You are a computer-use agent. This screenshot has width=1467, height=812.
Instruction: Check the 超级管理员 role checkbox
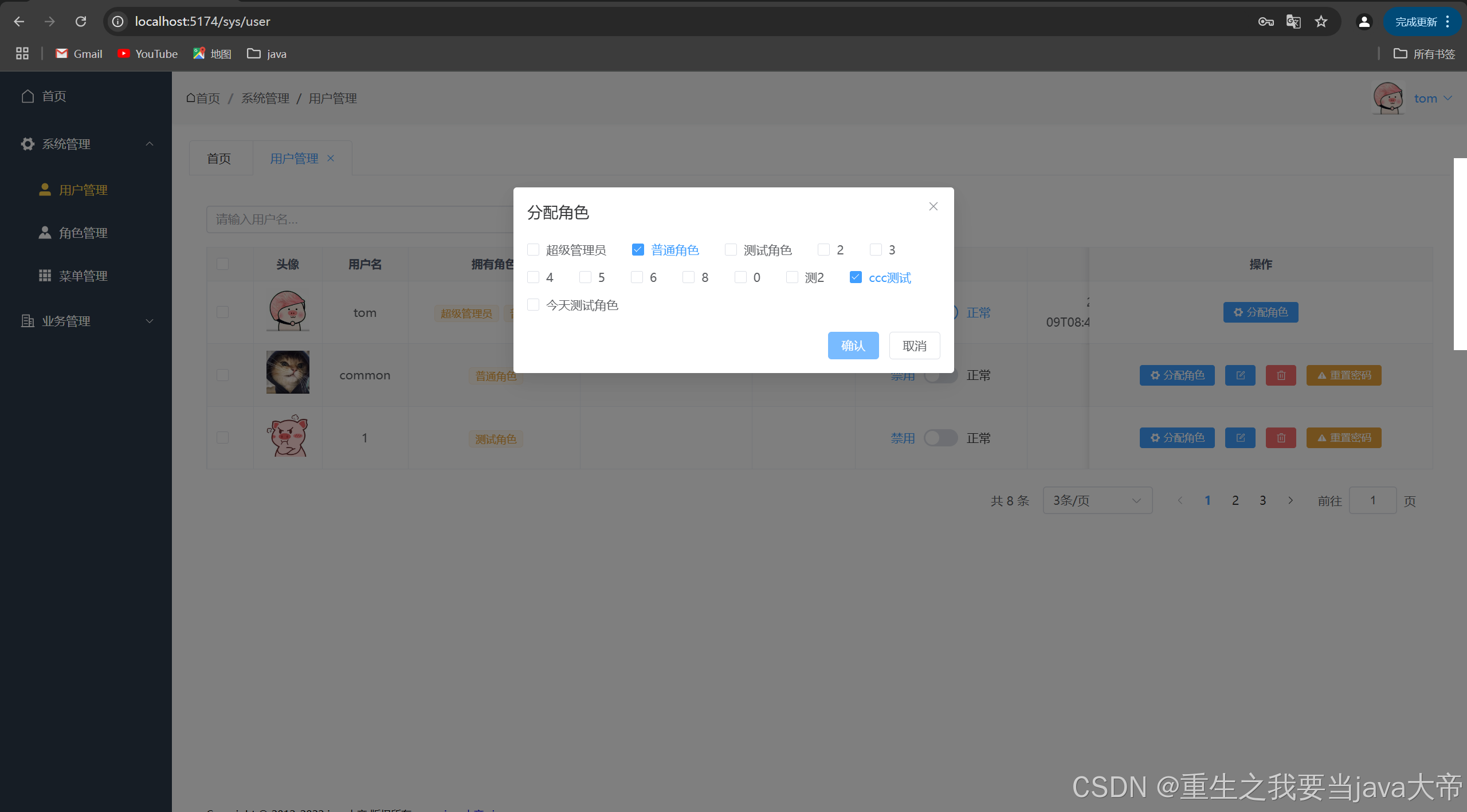pos(533,250)
